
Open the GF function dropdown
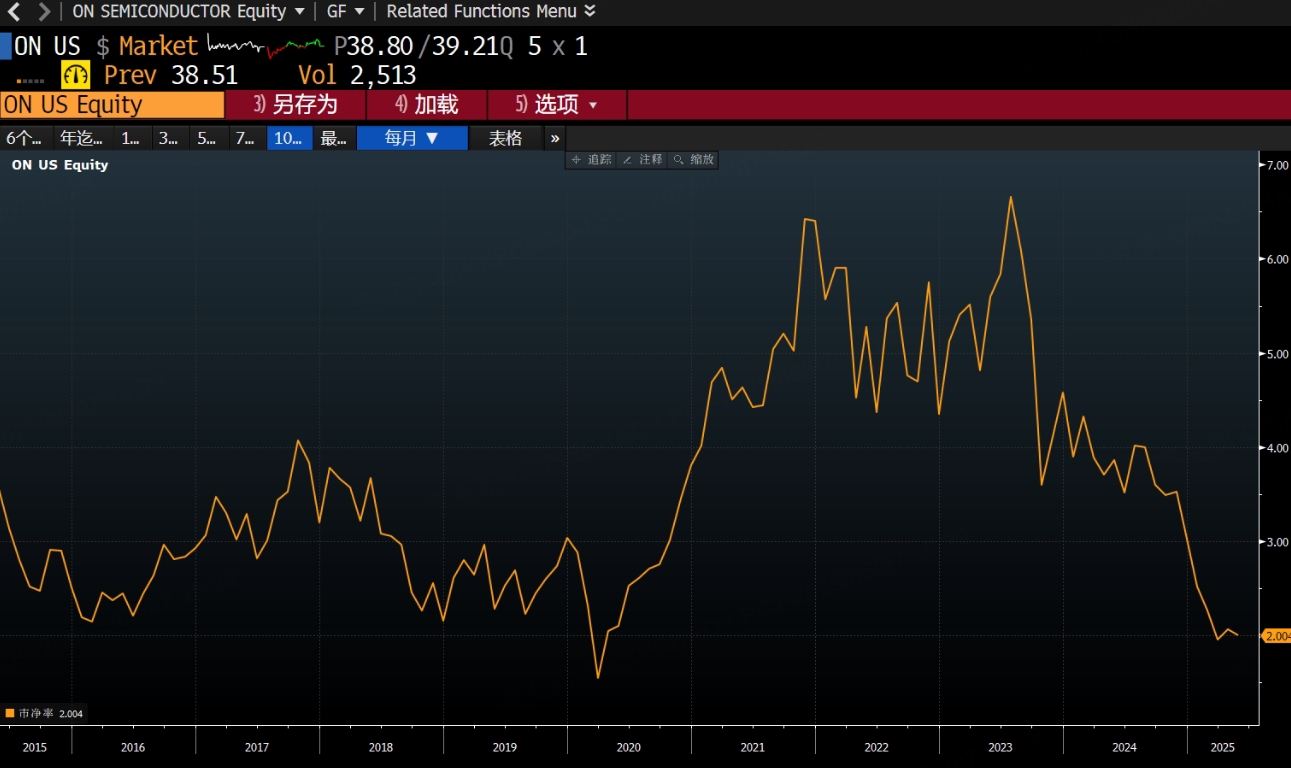pos(345,12)
